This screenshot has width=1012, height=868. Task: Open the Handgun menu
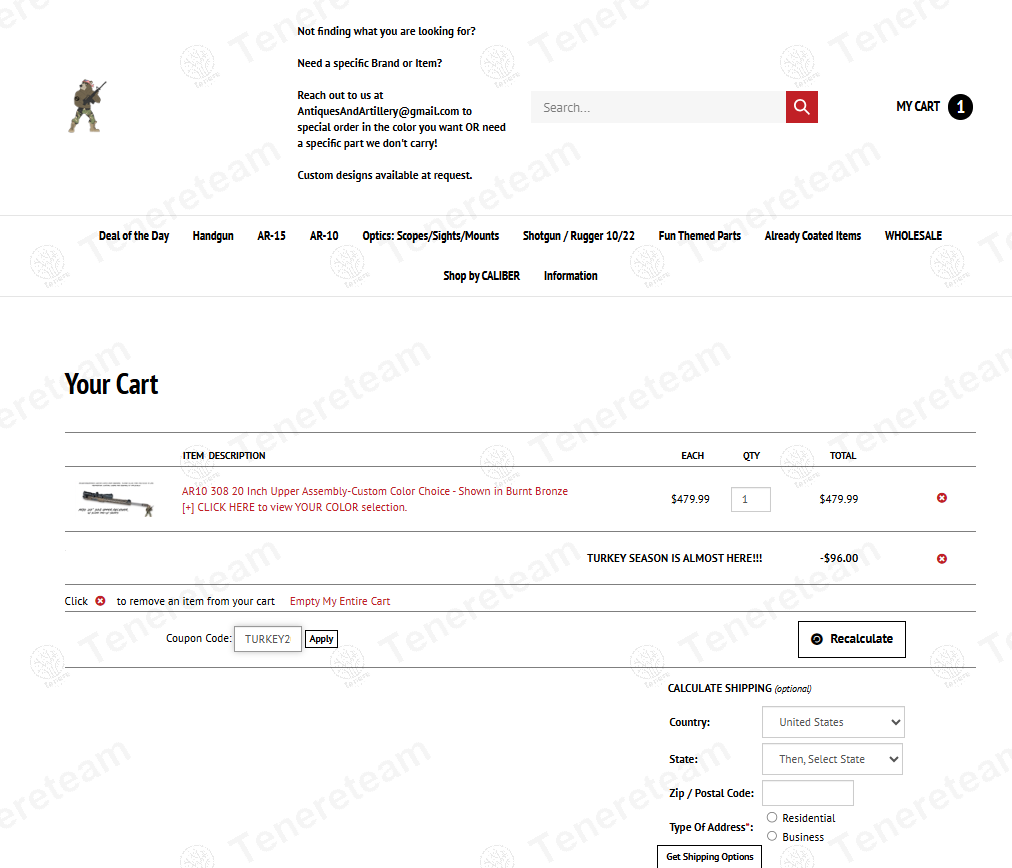pyautogui.click(x=213, y=236)
